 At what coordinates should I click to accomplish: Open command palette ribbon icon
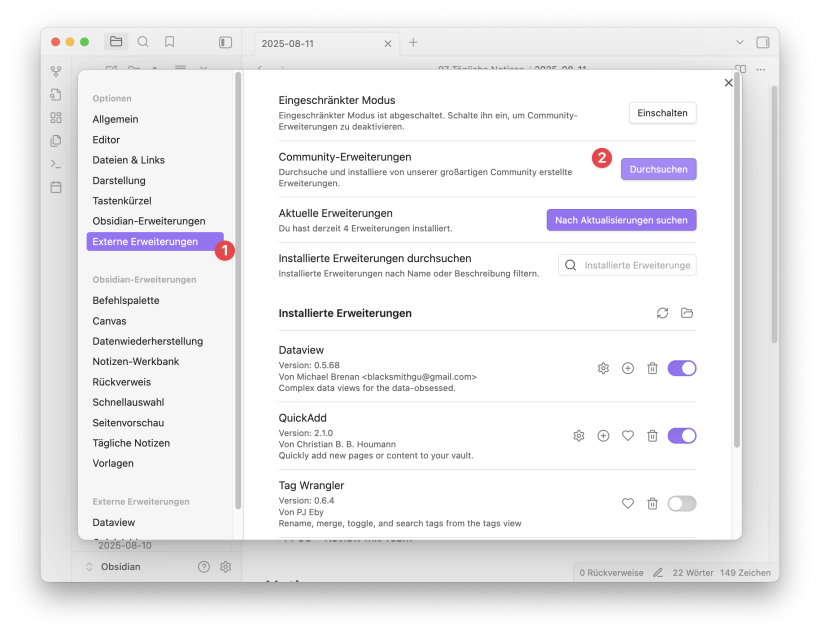click(x=56, y=164)
